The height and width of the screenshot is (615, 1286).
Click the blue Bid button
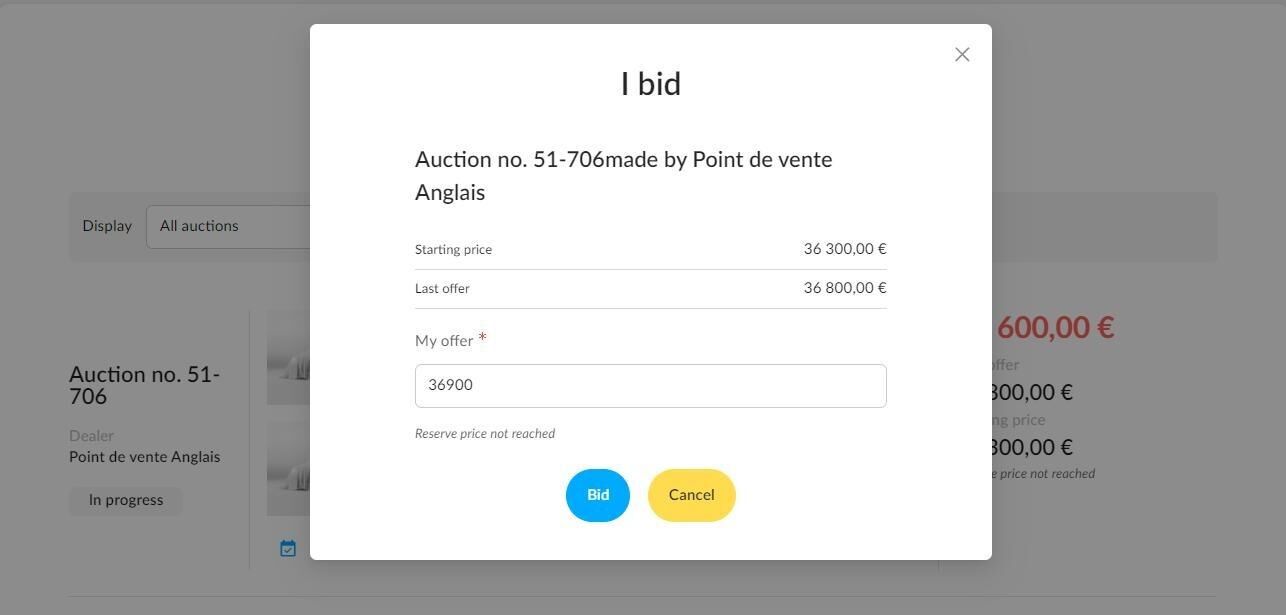[598, 495]
